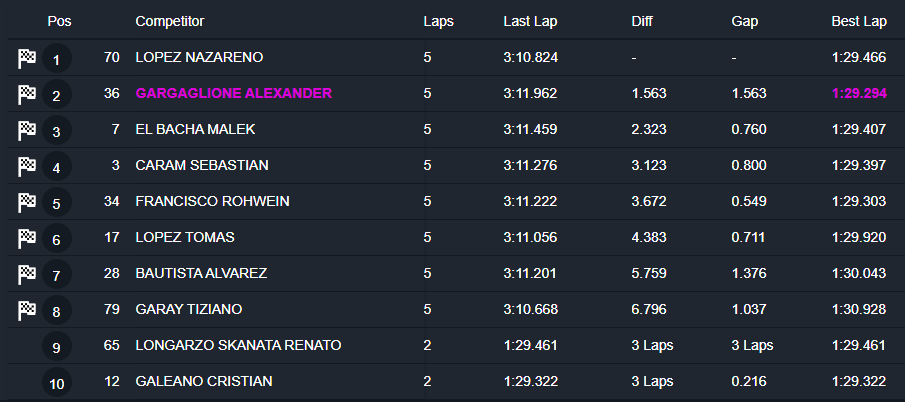Select the GALEANO CRISTIAN row

[x=204, y=382]
